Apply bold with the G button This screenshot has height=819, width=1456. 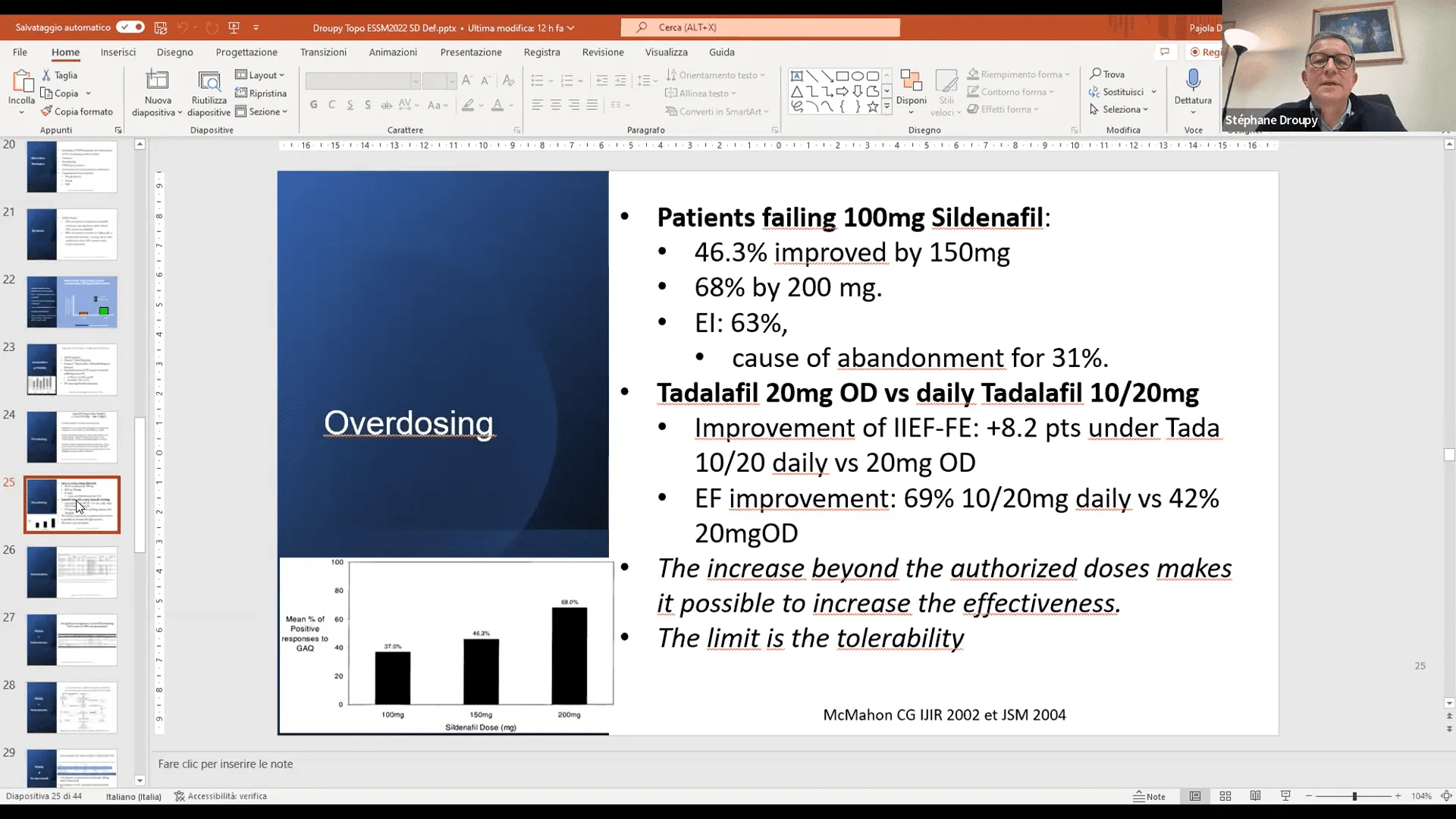[313, 105]
